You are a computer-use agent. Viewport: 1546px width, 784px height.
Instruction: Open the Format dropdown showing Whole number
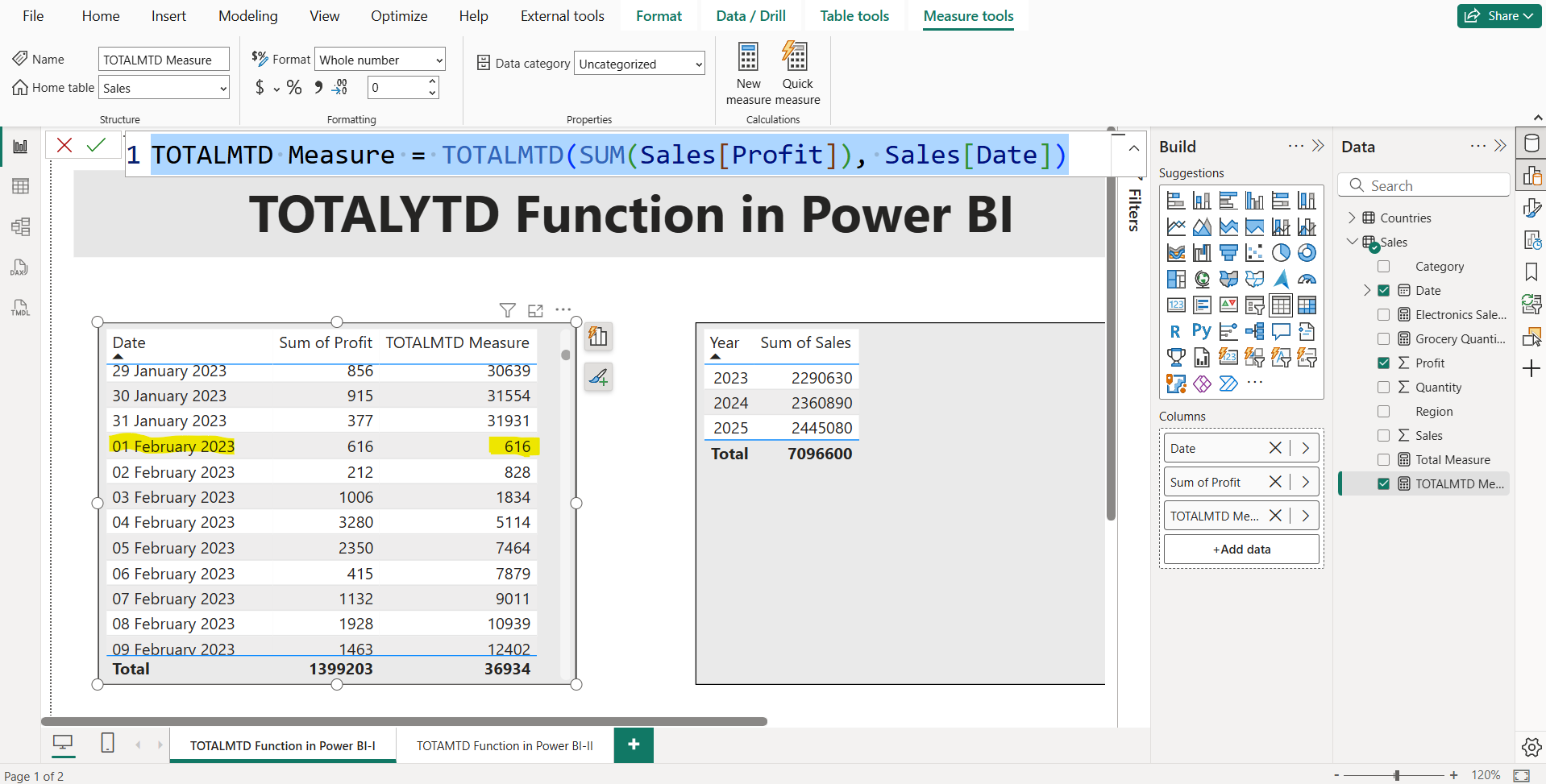[x=380, y=59]
